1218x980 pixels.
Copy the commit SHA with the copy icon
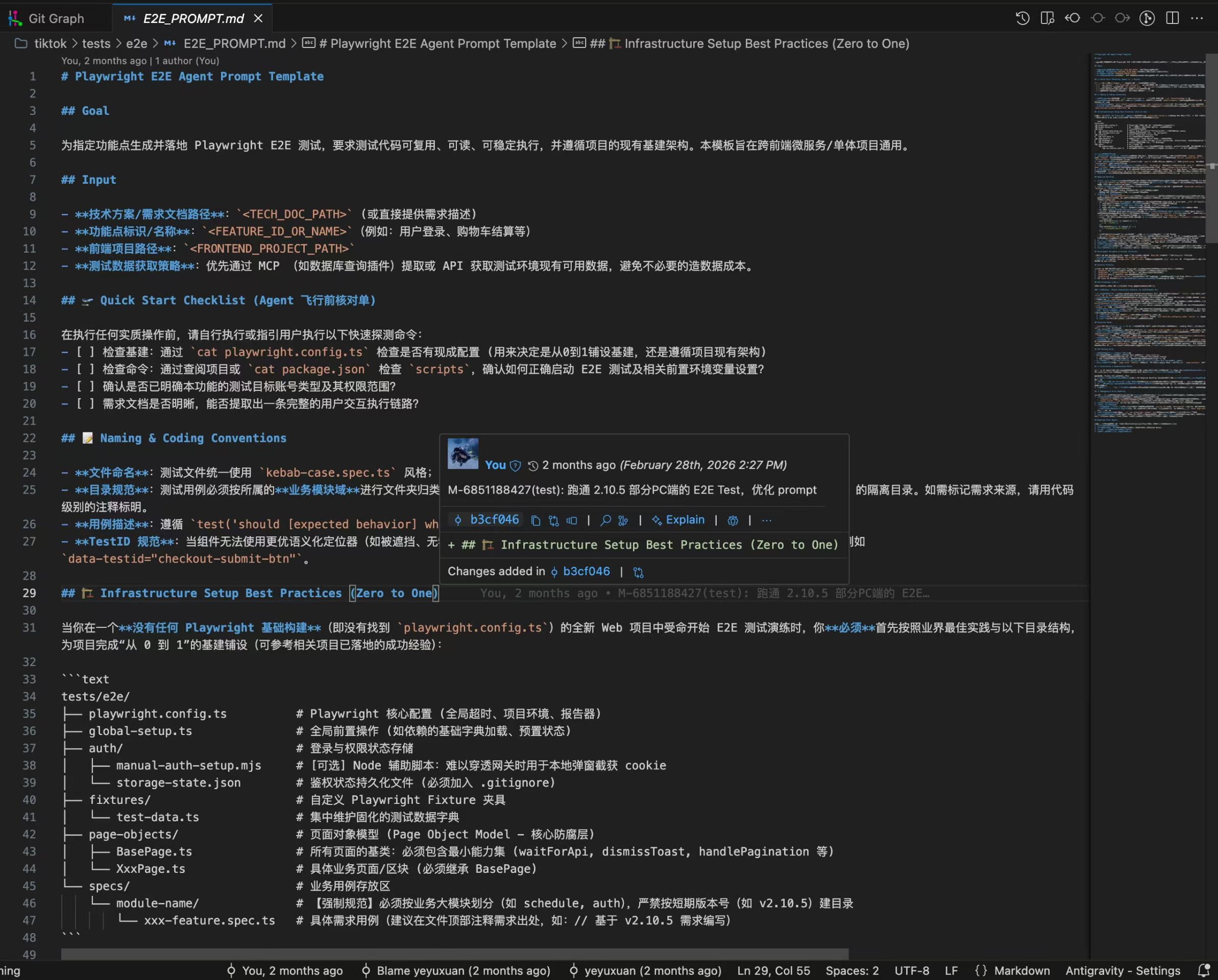point(535,520)
